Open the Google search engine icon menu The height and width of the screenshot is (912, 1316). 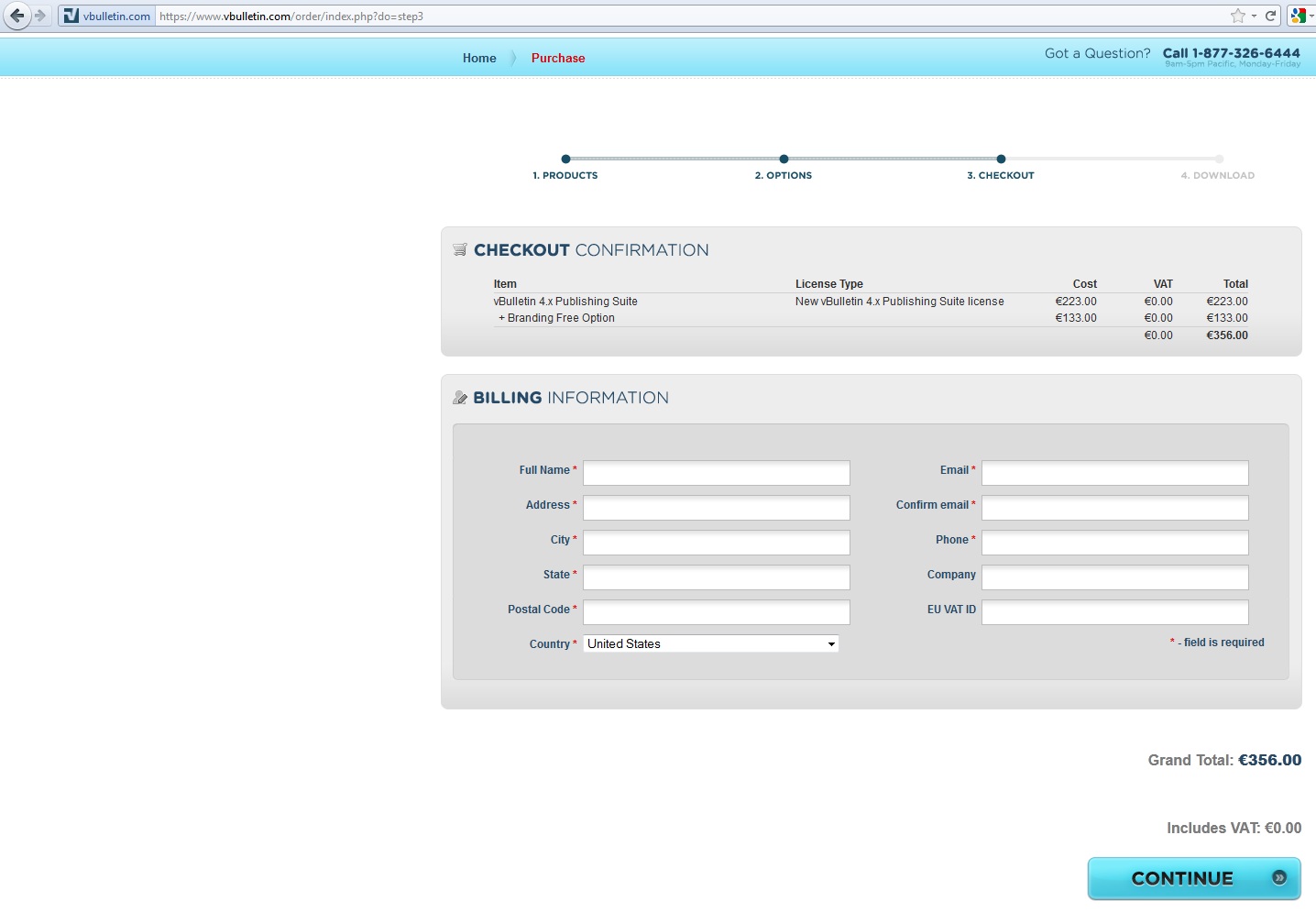(x=1298, y=16)
